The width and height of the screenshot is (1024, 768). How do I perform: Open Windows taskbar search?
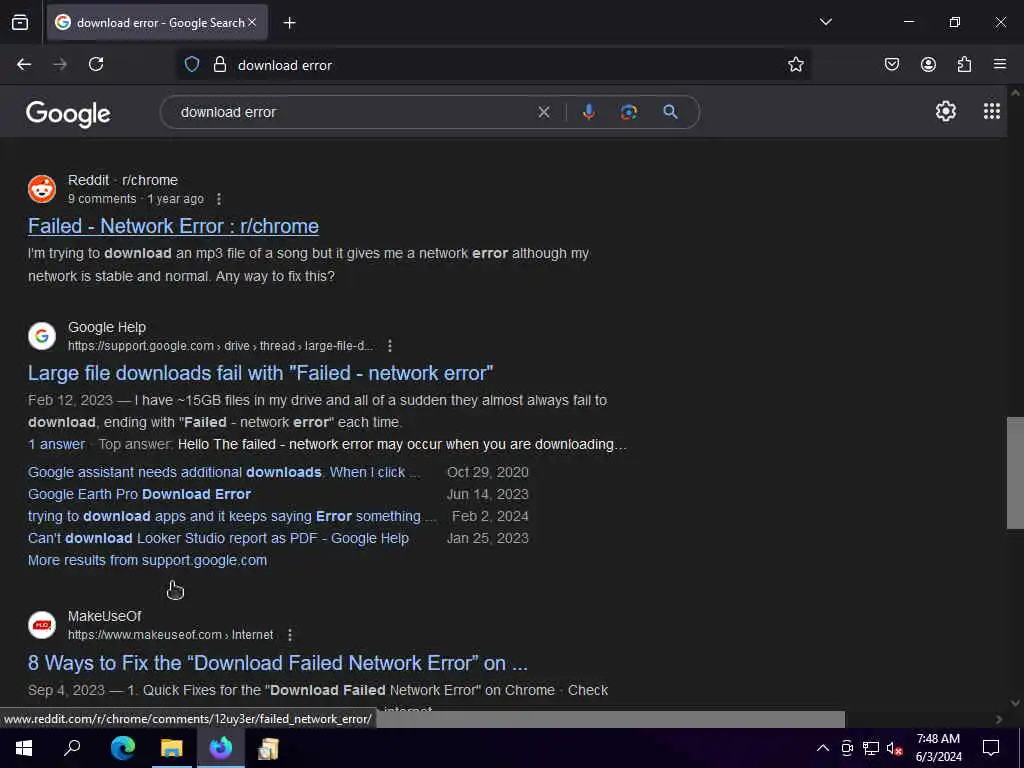72,748
